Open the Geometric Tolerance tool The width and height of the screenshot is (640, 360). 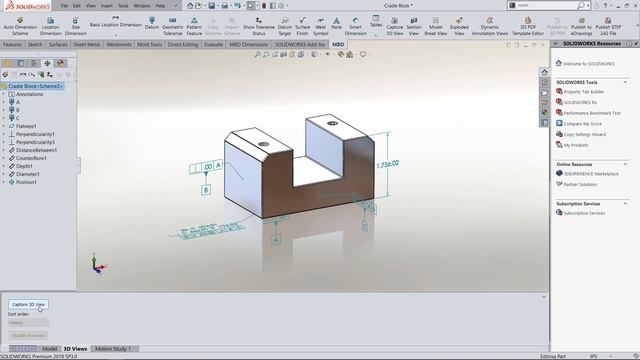tap(173, 26)
